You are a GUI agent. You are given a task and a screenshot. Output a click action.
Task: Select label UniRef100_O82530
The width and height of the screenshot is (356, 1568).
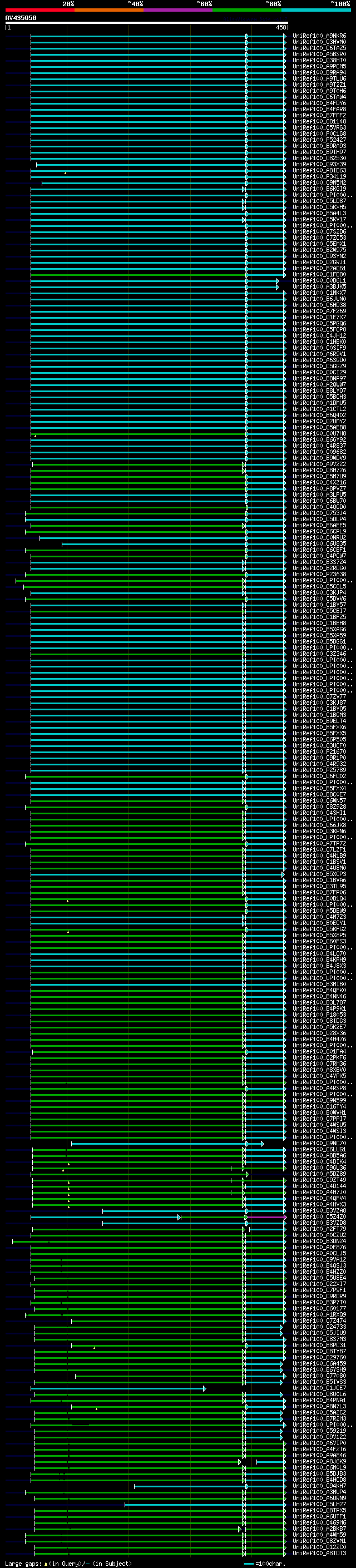[319, 159]
